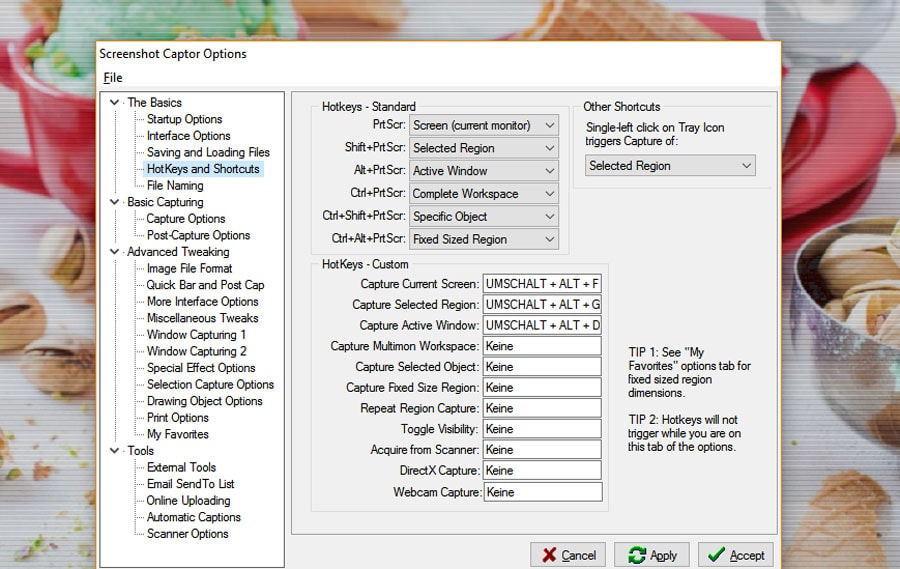Viewport: 900px width, 569px height.
Task: Click the Acquire from Scanner field
Action: 542,449
